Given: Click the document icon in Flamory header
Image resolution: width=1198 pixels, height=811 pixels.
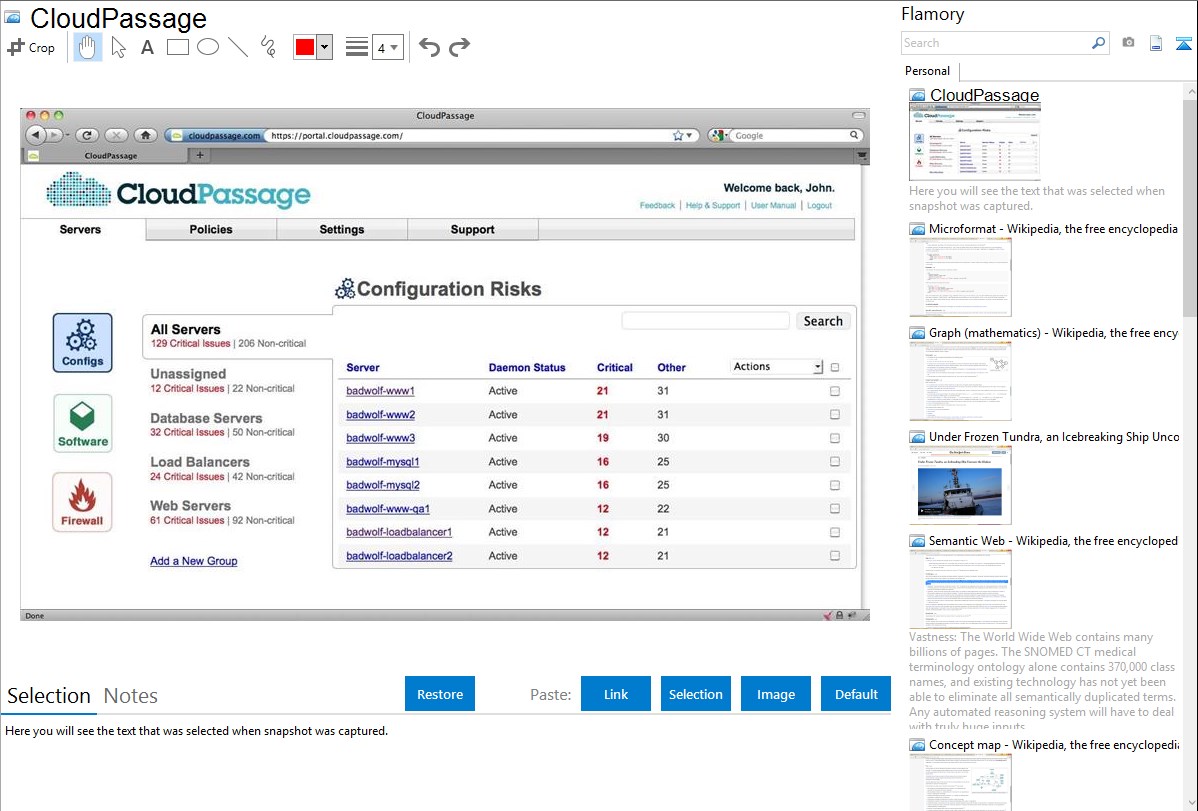Looking at the screenshot, I should [1156, 43].
